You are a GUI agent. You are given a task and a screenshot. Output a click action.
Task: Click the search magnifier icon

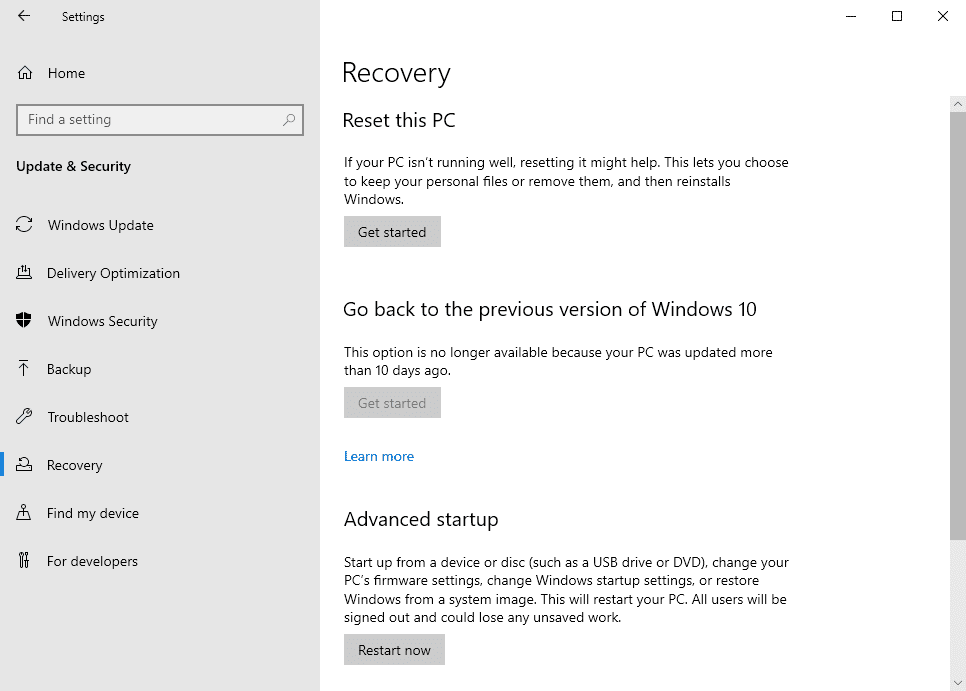[x=289, y=119]
